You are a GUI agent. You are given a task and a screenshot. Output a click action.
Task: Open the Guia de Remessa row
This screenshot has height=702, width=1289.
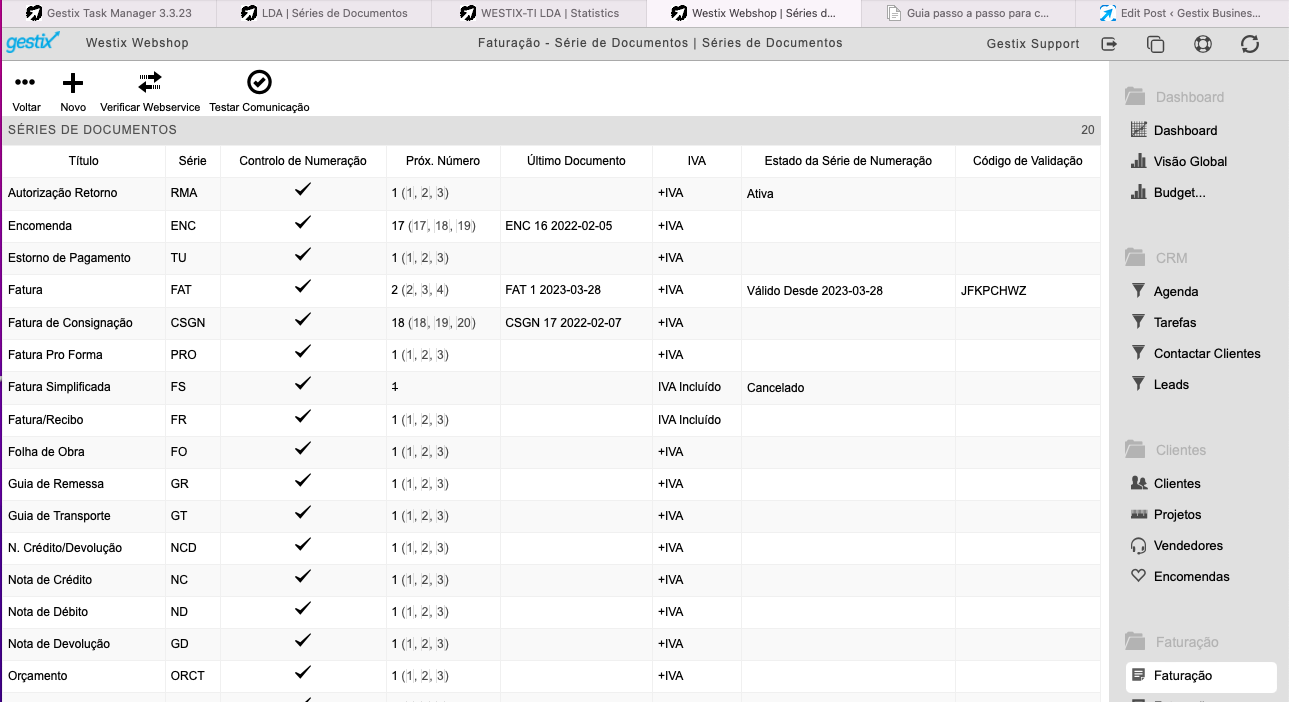(553, 484)
